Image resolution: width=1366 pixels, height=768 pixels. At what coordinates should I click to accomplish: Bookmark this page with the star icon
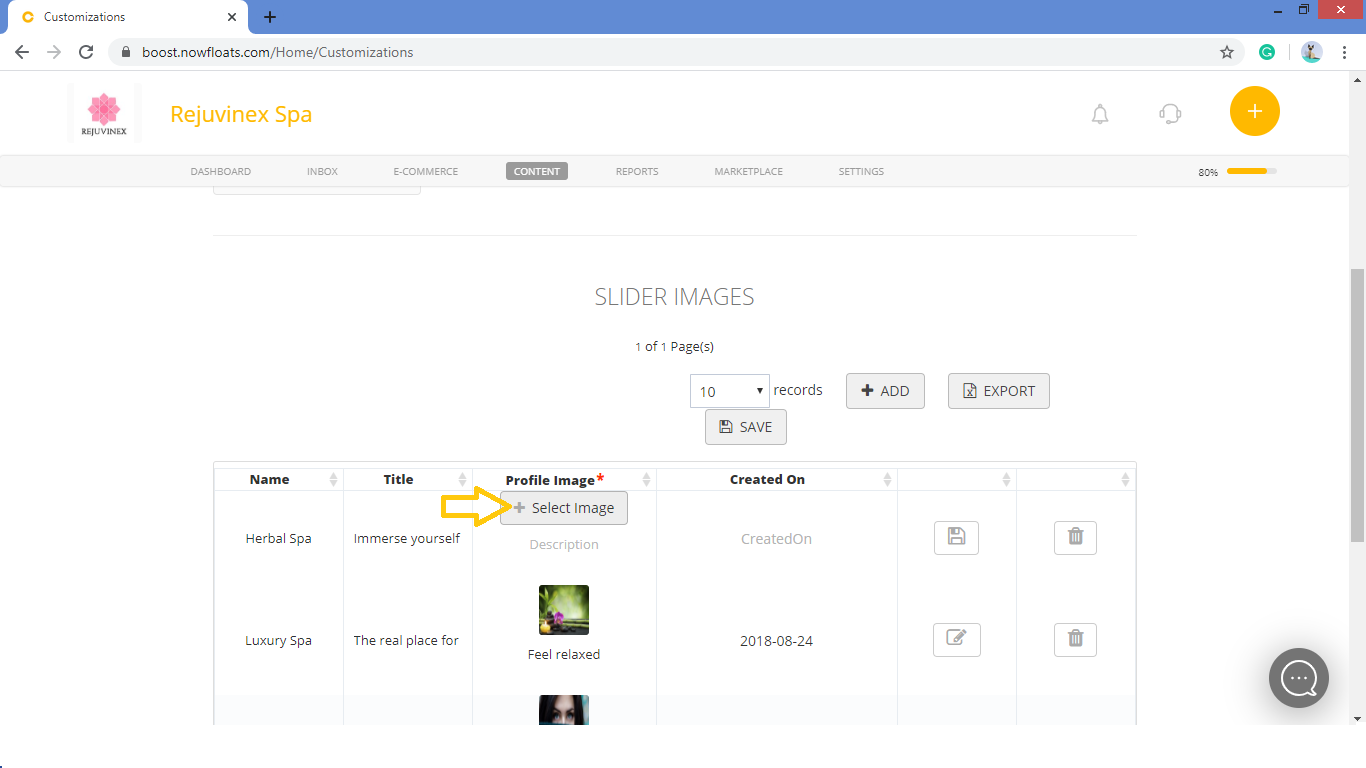(x=1227, y=52)
